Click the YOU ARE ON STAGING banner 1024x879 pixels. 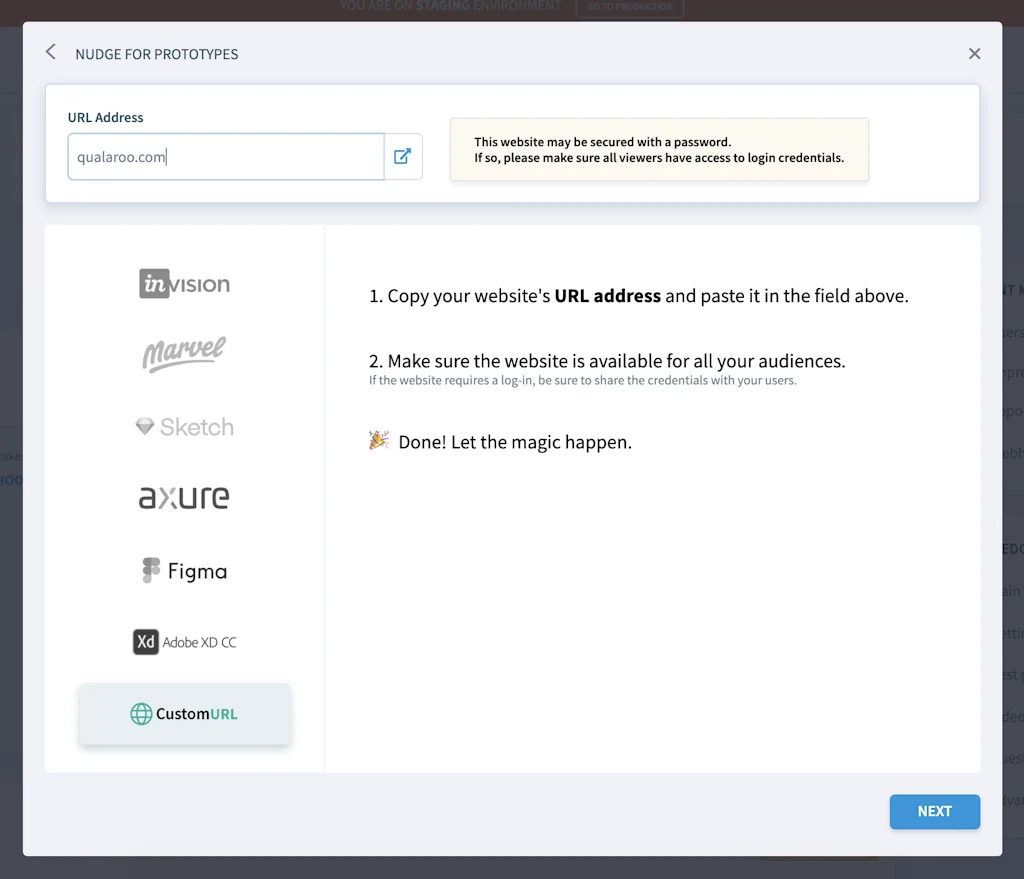point(450,7)
